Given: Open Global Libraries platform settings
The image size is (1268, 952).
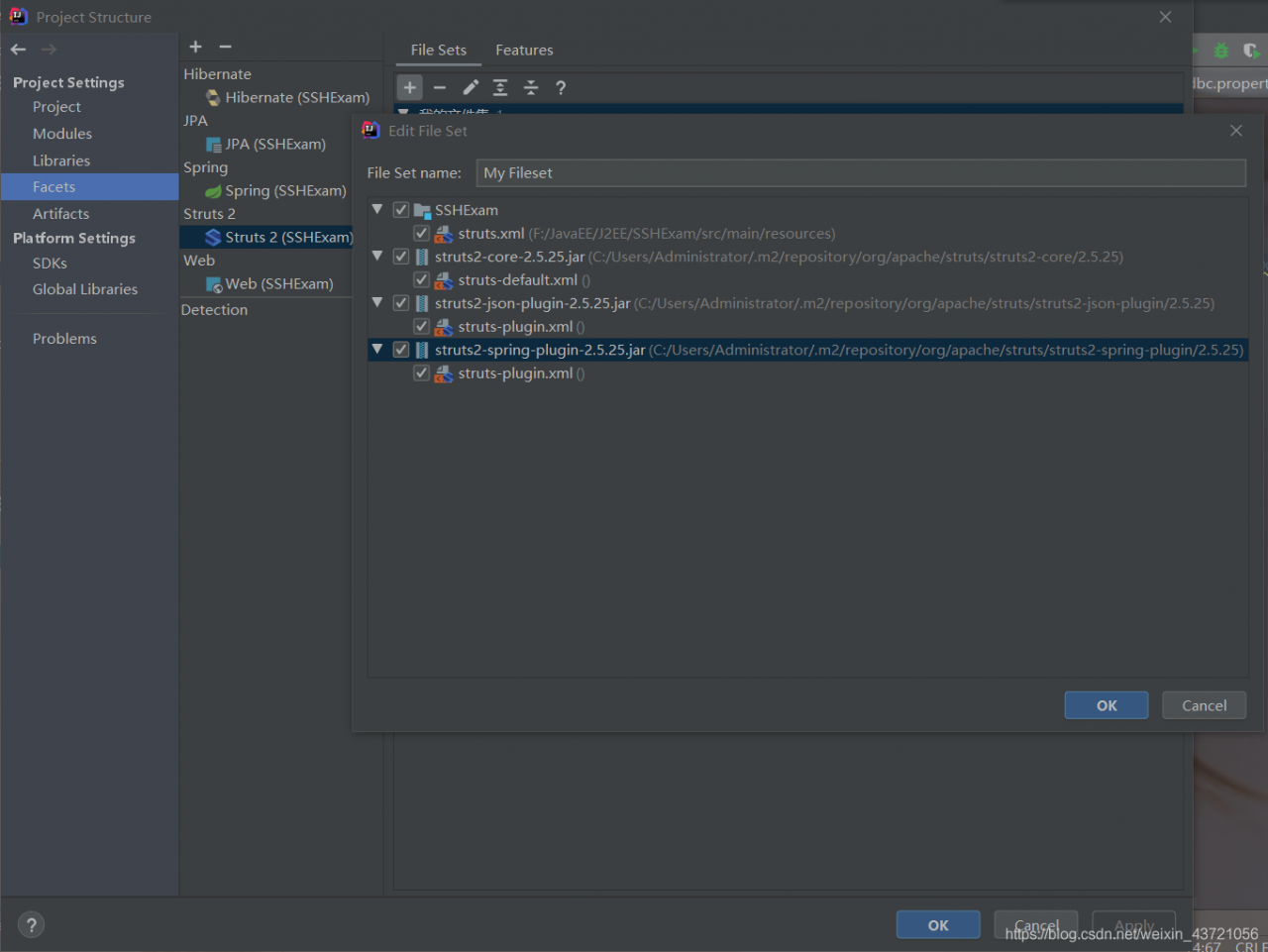Looking at the screenshot, I should pos(85,289).
